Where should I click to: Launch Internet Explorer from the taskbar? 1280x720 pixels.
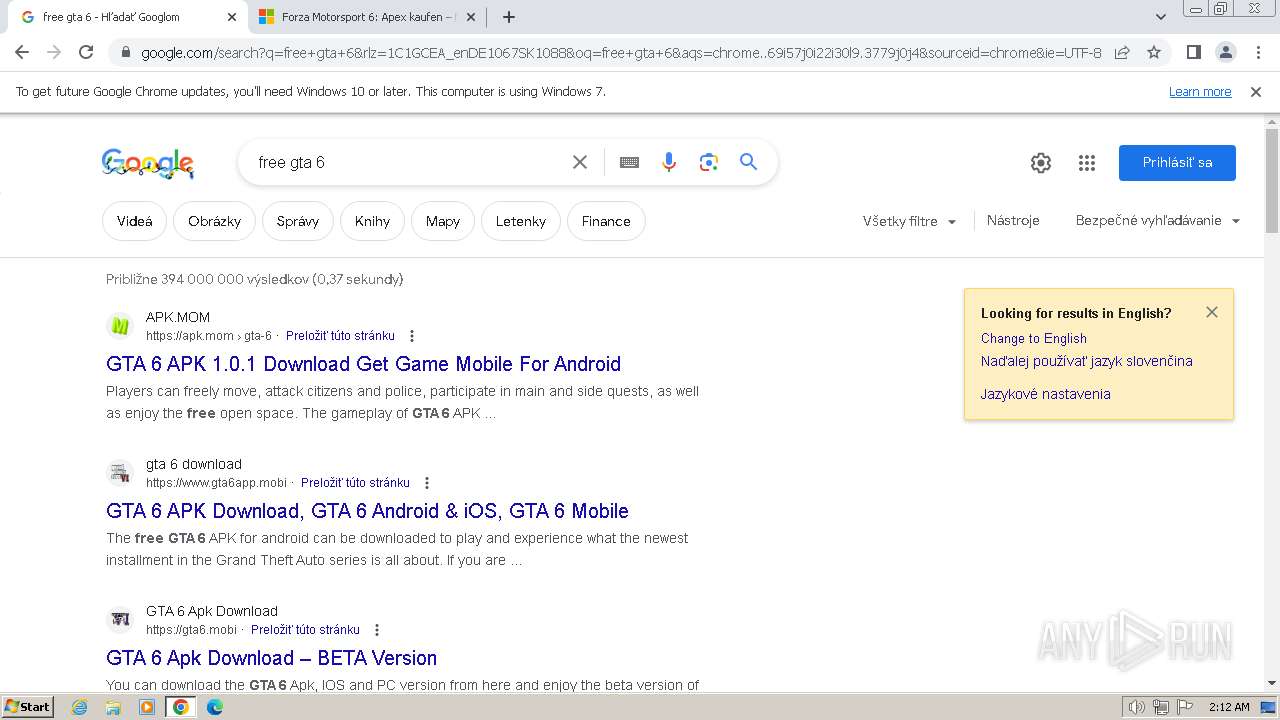[80, 707]
